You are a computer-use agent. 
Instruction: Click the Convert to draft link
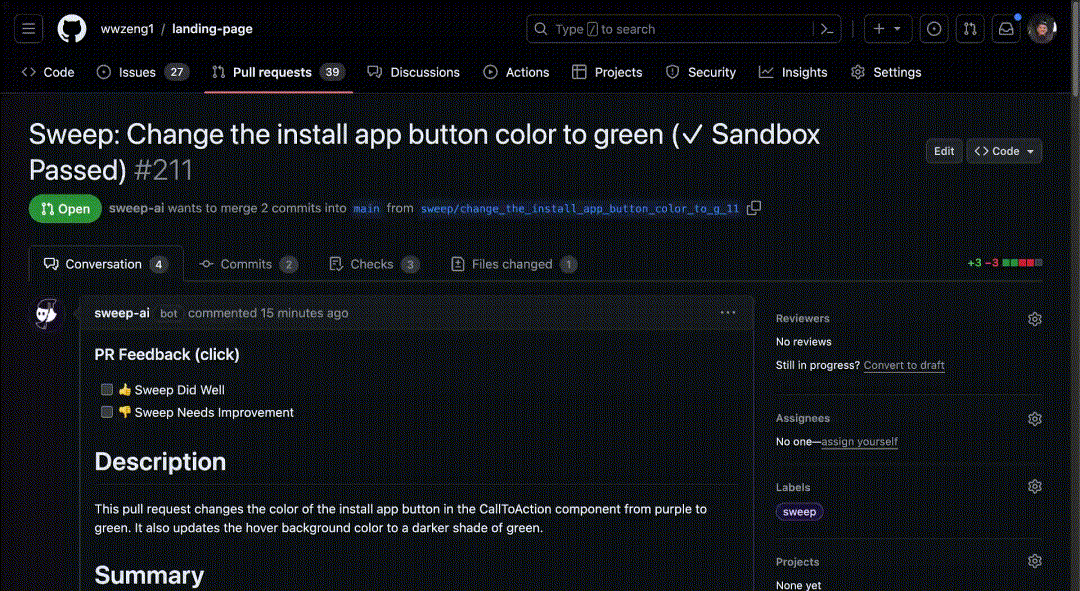tap(904, 365)
